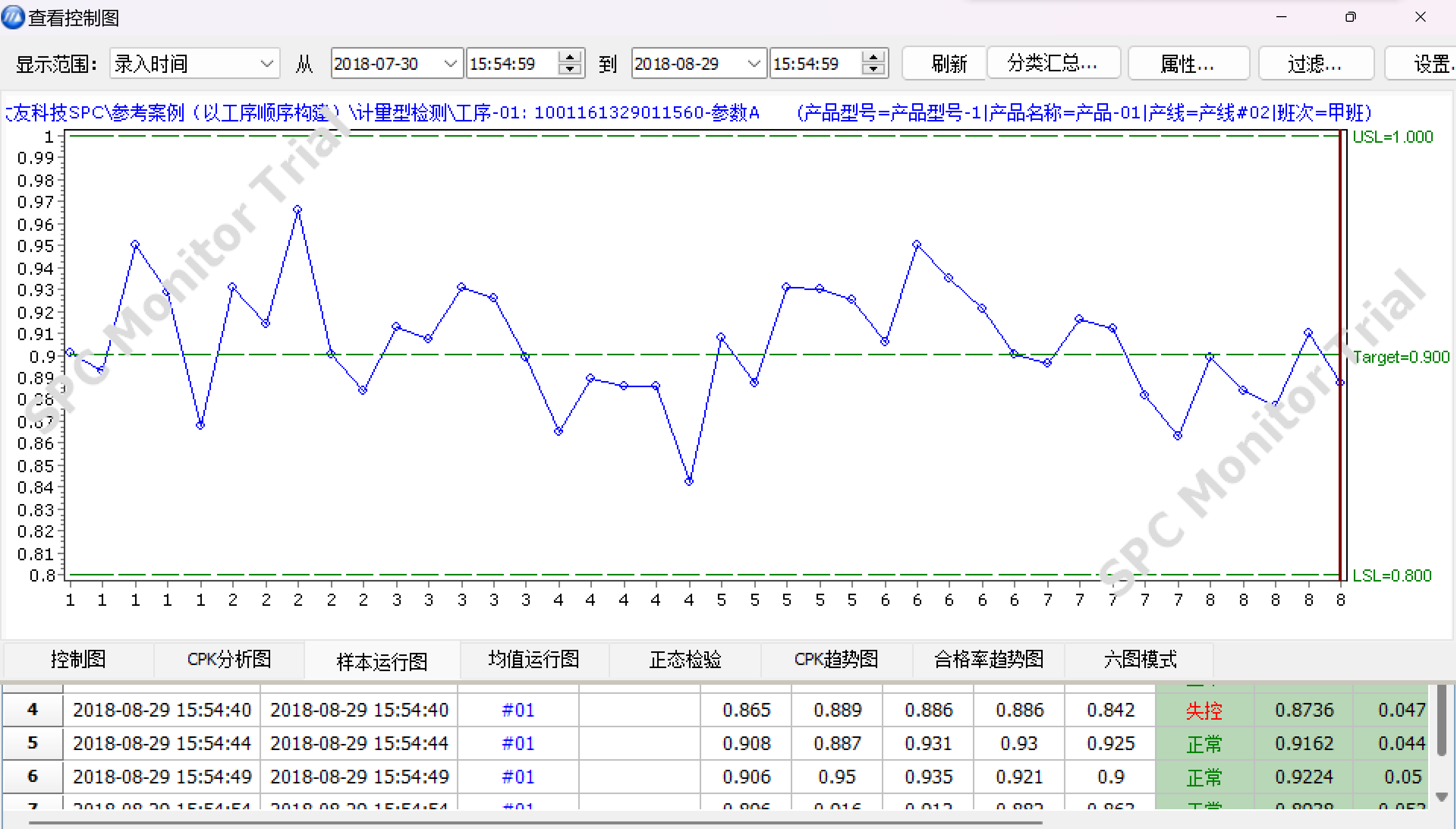Screen dimensions: 1456x829
Task: Select the 正态检验 tab
Action: click(684, 659)
